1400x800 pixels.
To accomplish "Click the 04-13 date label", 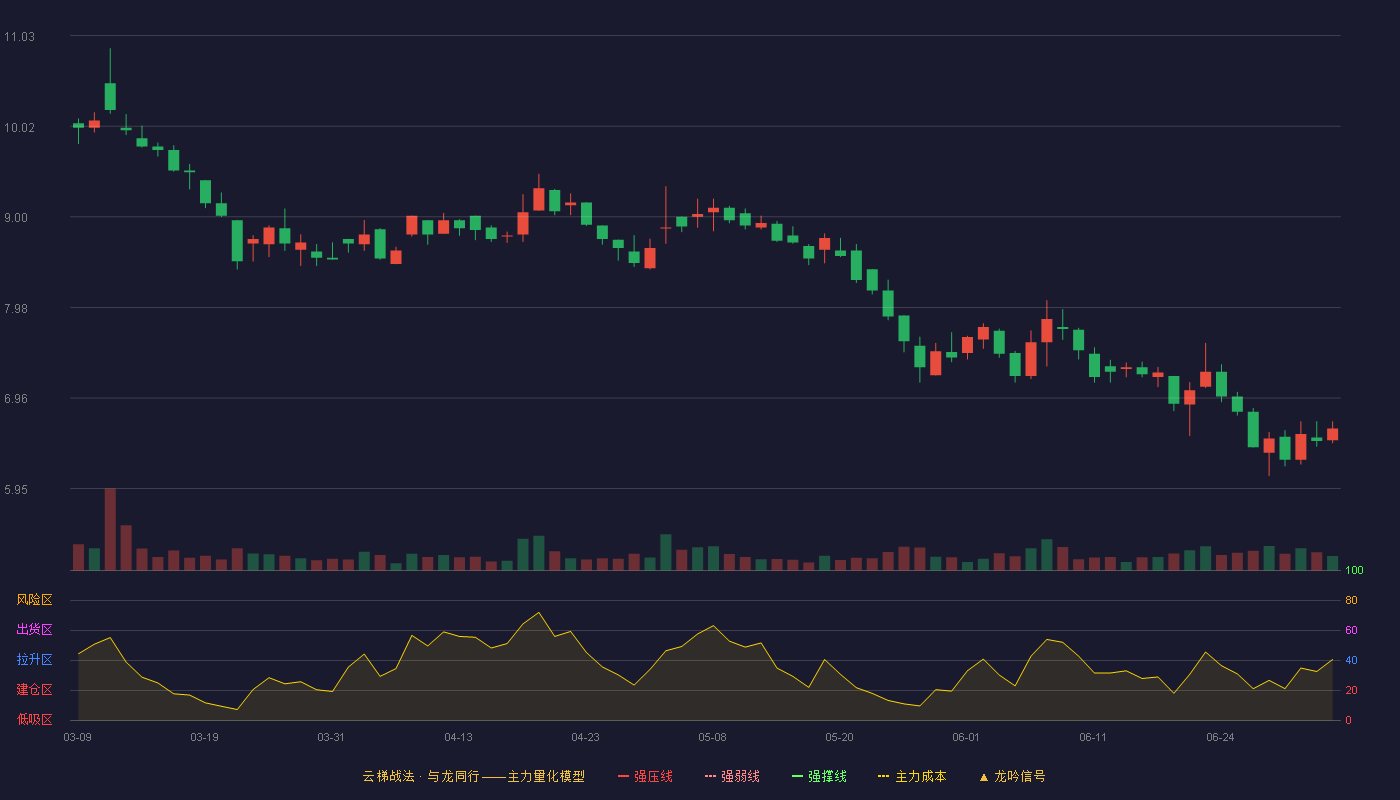I will (458, 737).
